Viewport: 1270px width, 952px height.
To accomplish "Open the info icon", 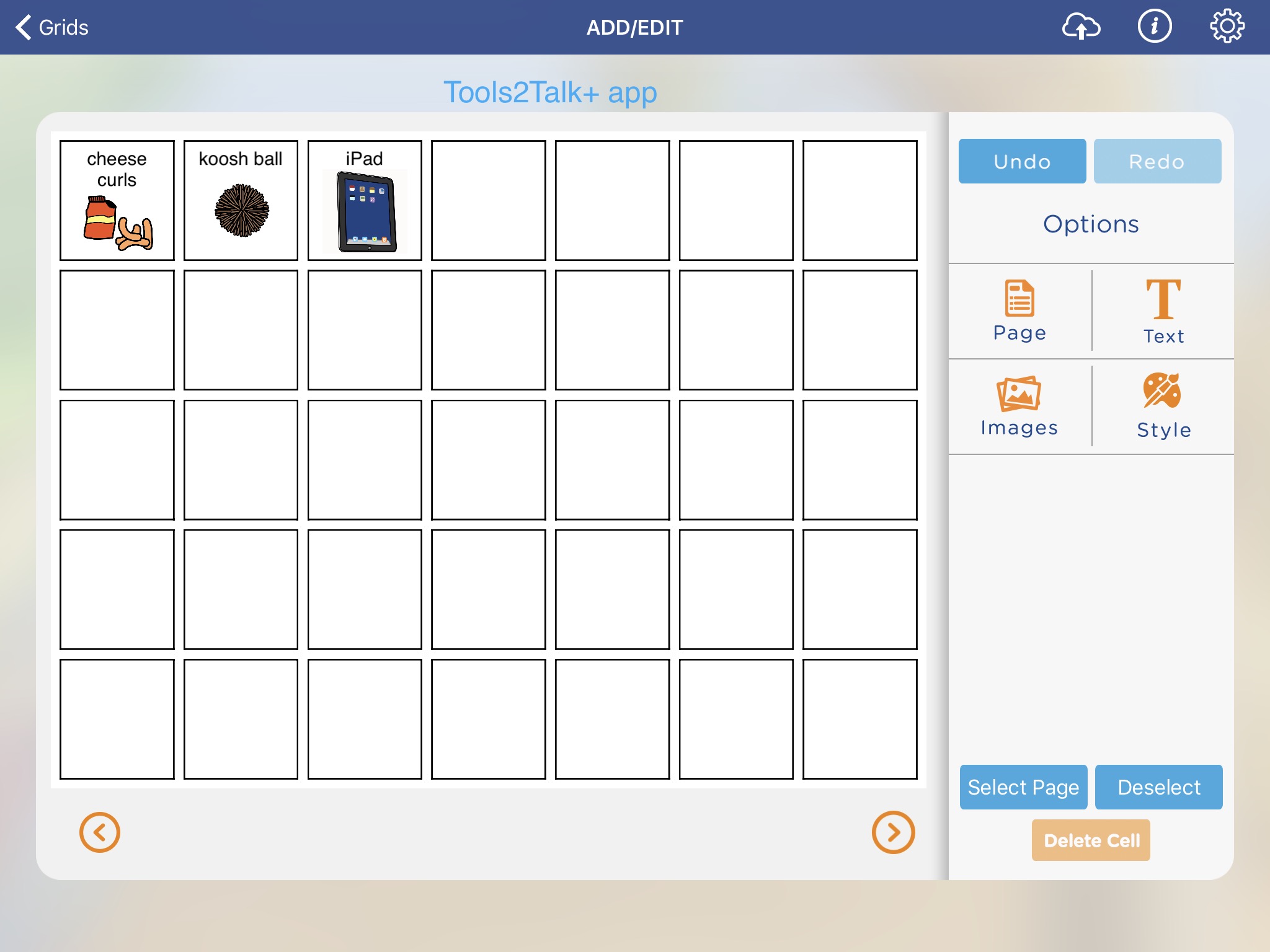I will (1154, 27).
